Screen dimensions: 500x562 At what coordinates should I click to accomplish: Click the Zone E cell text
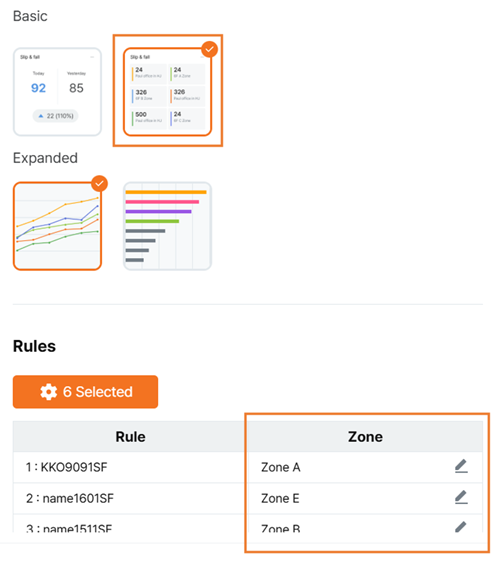click(x=280, y=499)
